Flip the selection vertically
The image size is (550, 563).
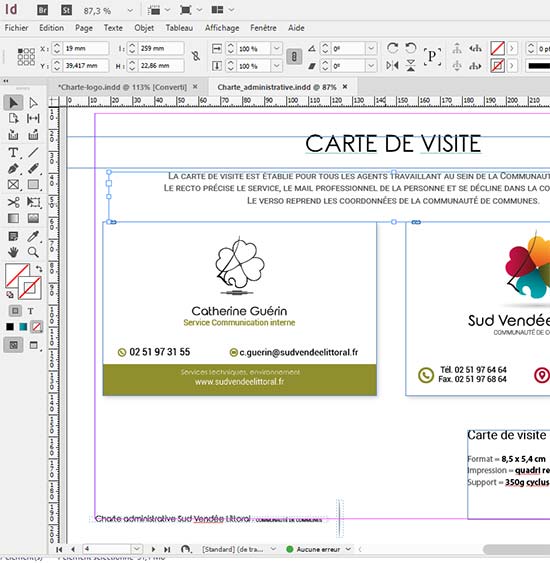(410, 66)
